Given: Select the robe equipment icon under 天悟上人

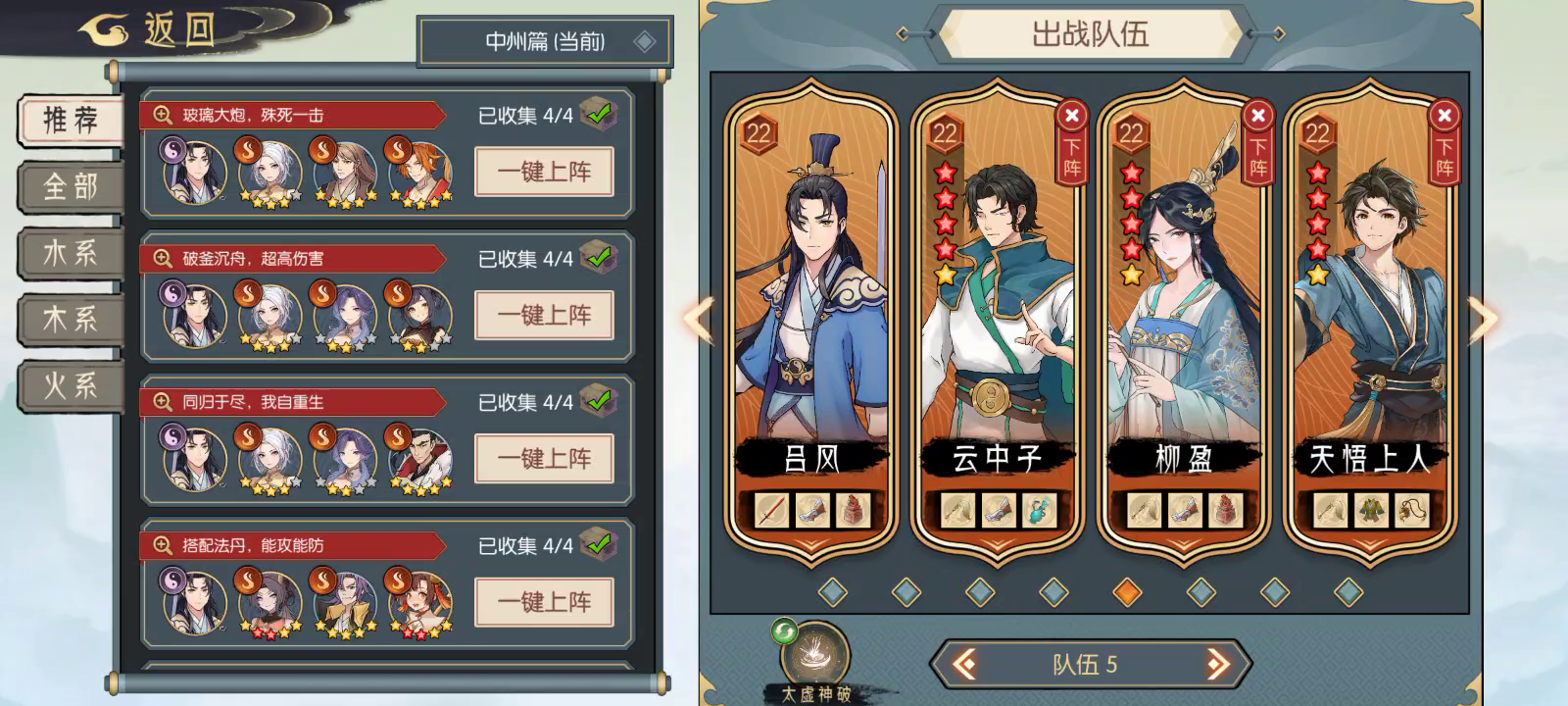Looking at the screenshot, I should pos(1370,510).
